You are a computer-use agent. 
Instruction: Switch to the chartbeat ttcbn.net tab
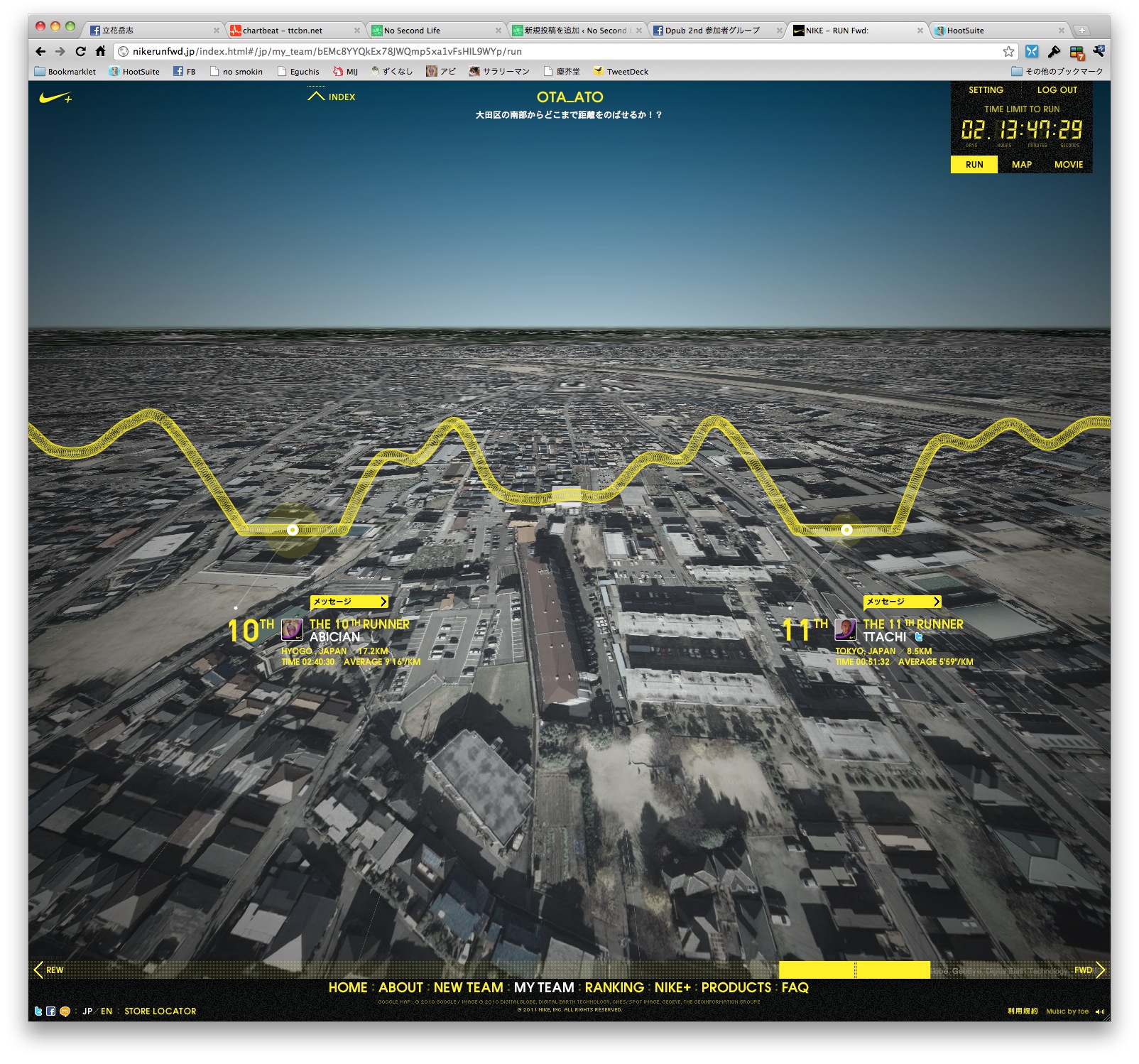point(295,30)
